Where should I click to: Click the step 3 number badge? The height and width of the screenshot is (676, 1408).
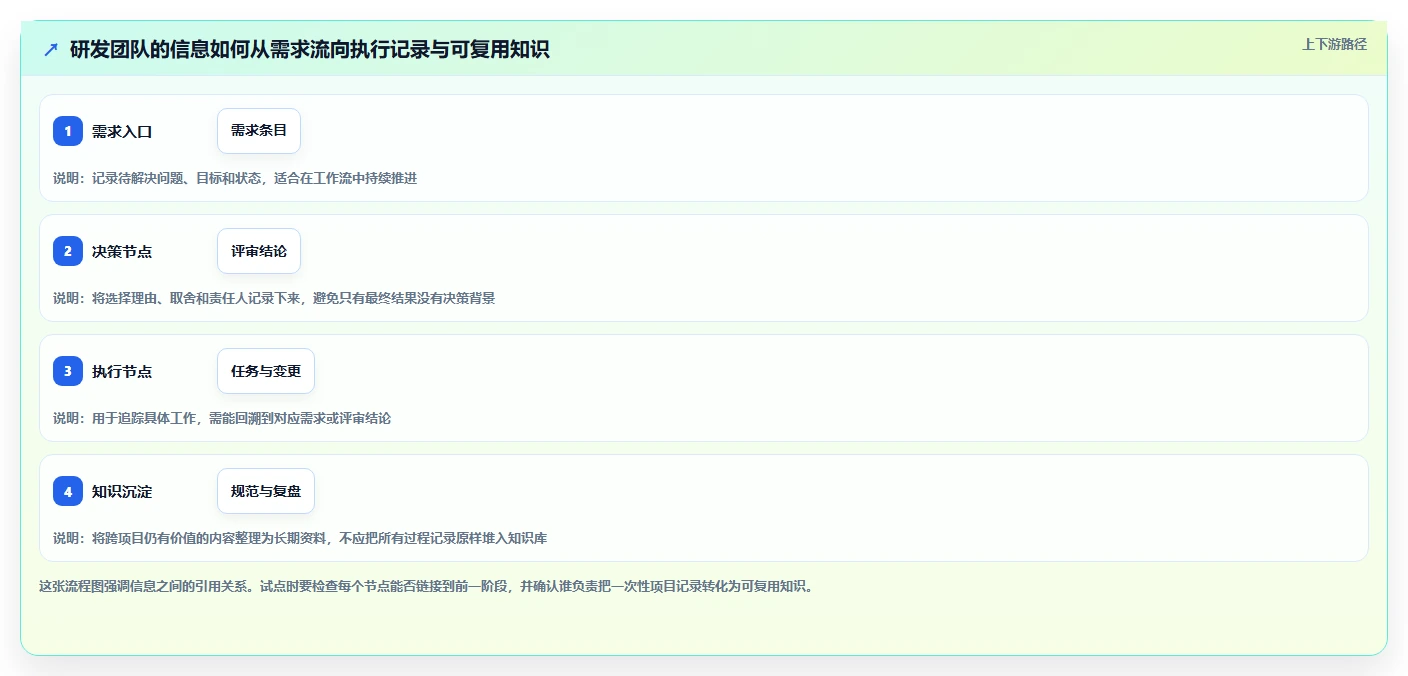click(x=68, y=371)
